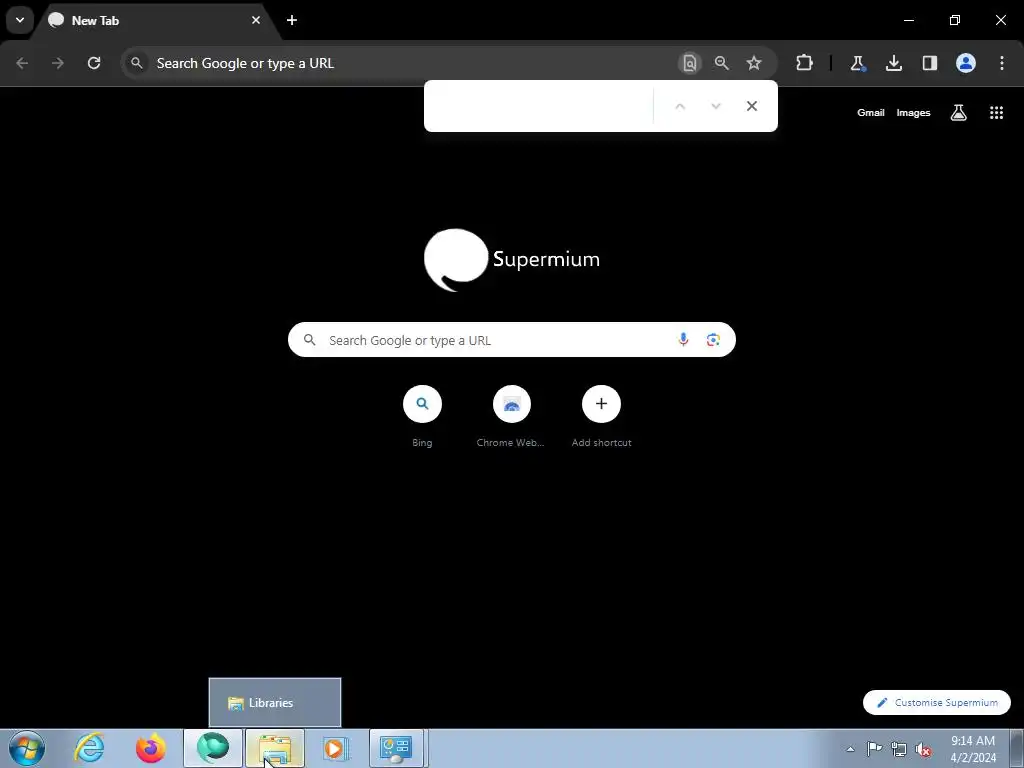The width and height of the screenshot is (1024, 768).
Task: Open Libraries taskbar preview
Action: (x=275, y=703)
